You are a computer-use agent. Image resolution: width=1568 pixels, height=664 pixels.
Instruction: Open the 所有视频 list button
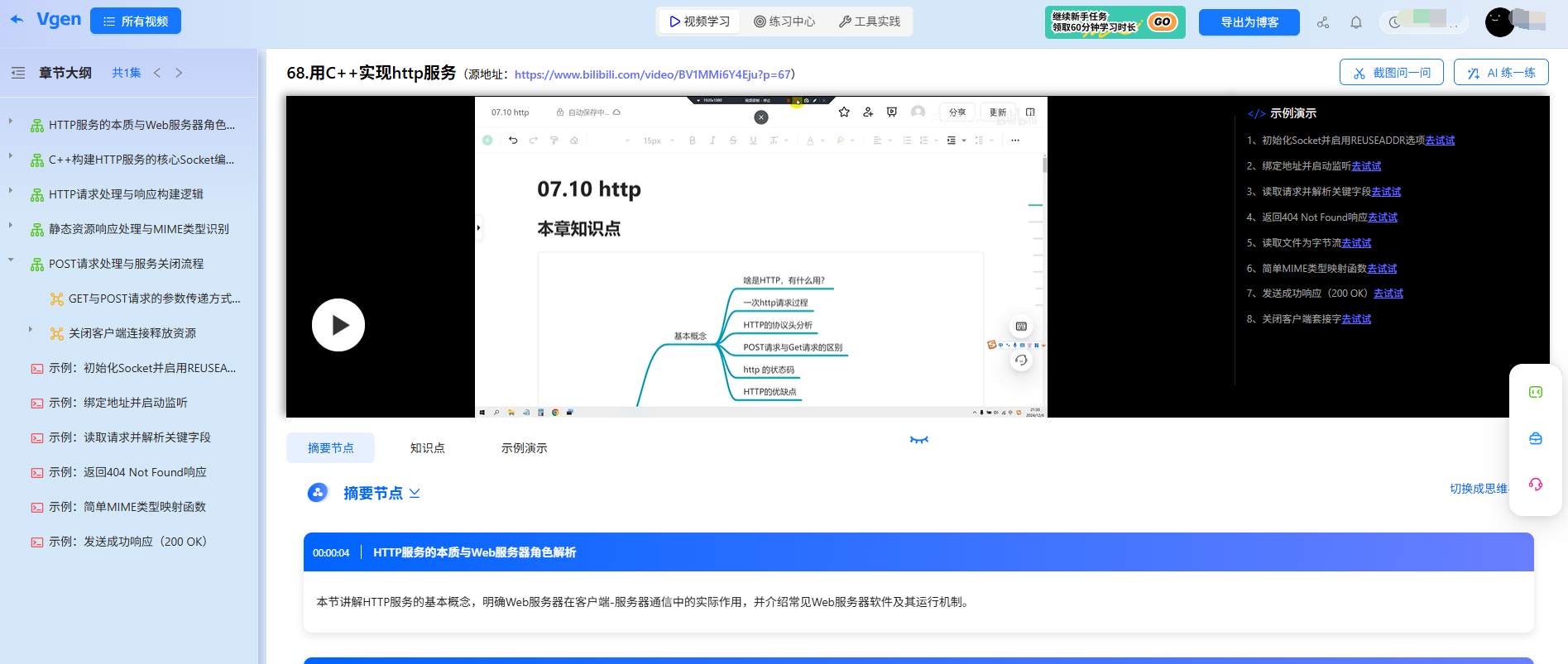coord(136,21)
